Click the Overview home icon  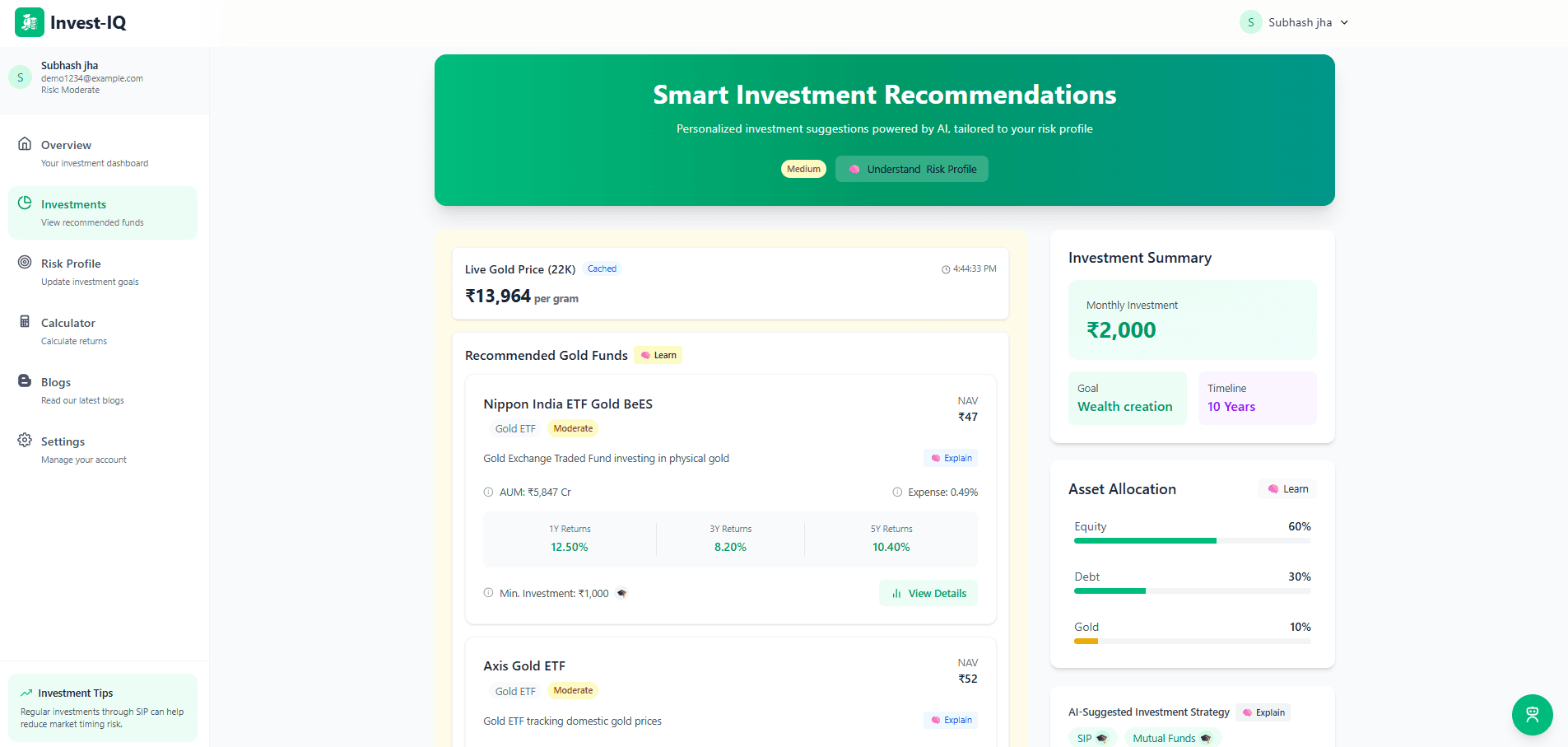point(25,143)
